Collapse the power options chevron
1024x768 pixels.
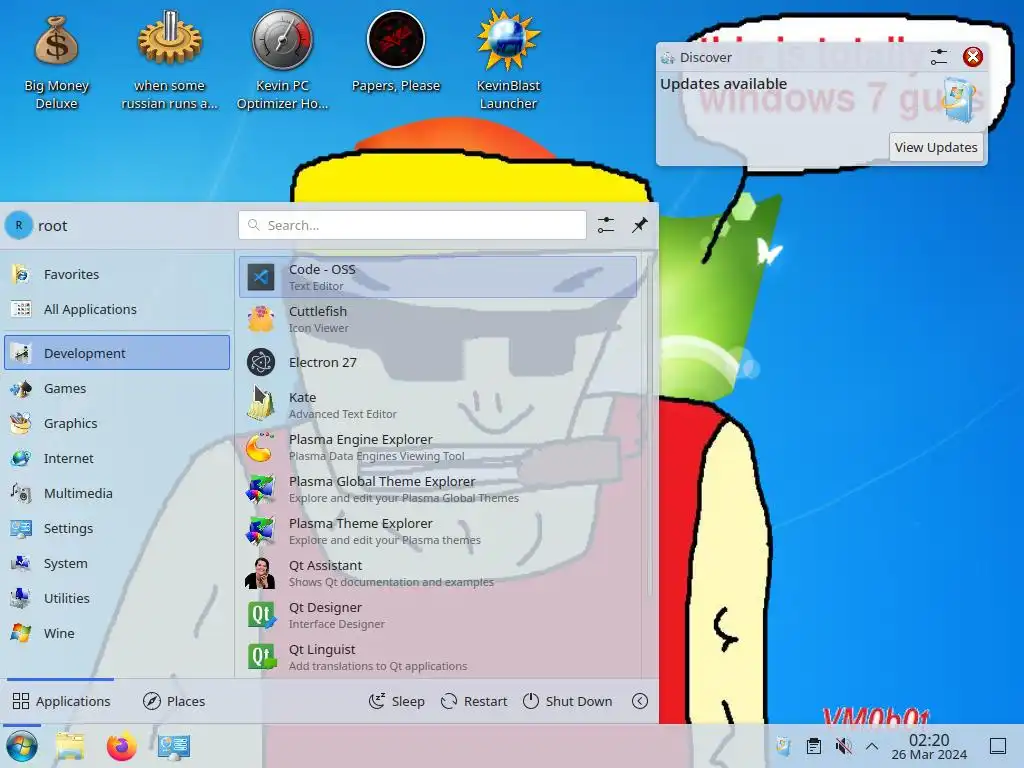tap(640, 701)
